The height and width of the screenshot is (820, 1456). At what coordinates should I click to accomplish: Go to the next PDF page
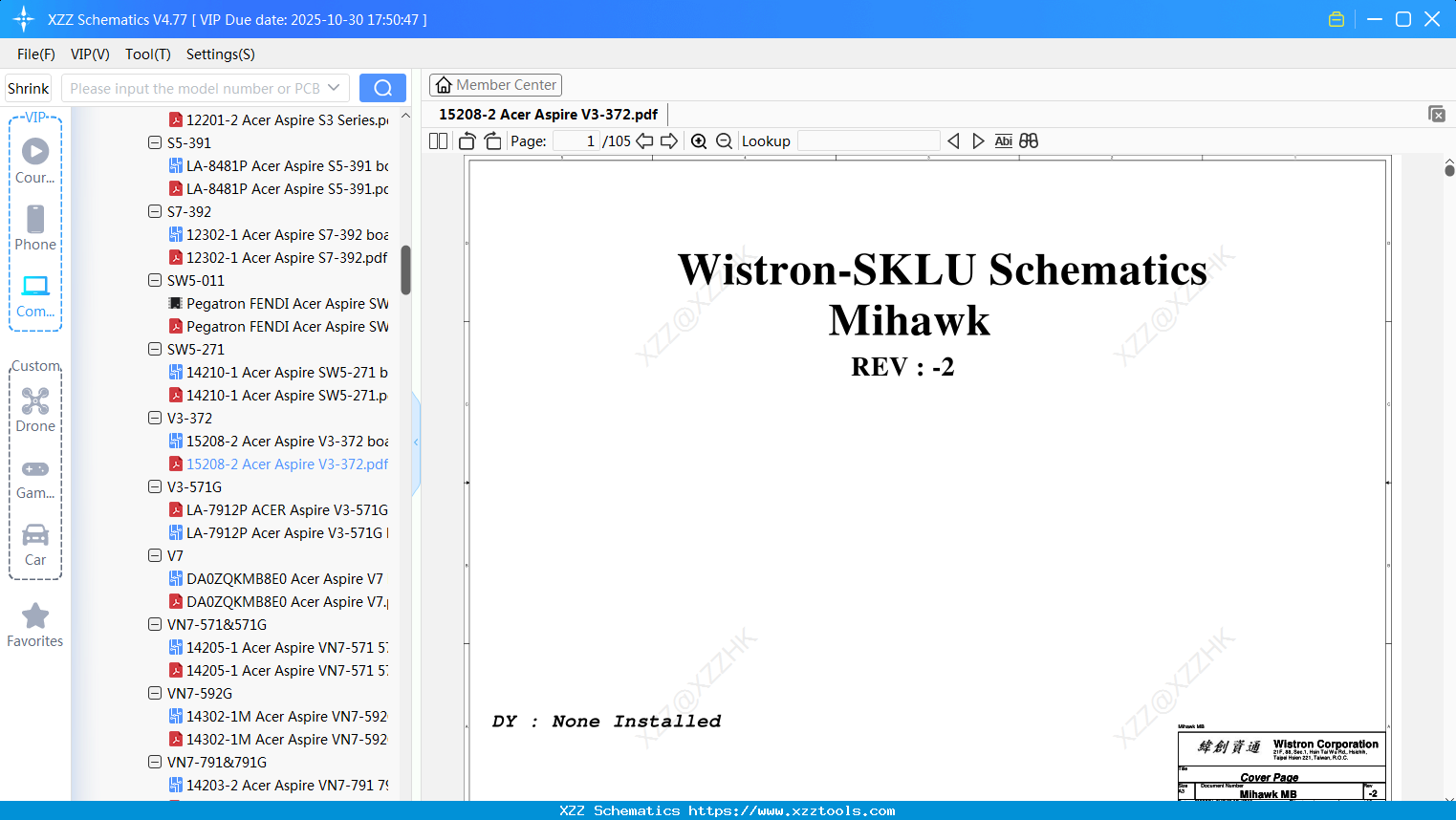(669, 141)
